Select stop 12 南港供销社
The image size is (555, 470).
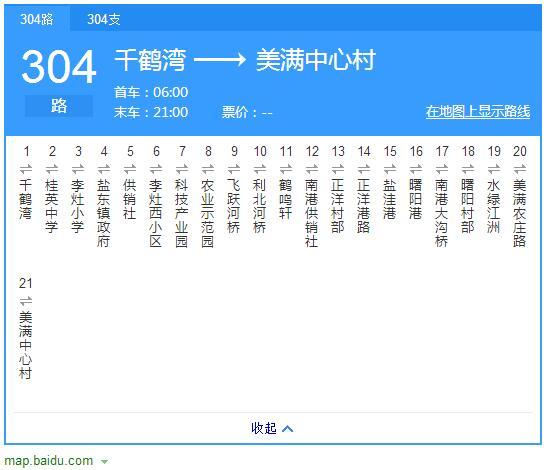pyautogui.click(x=312, y=213)
